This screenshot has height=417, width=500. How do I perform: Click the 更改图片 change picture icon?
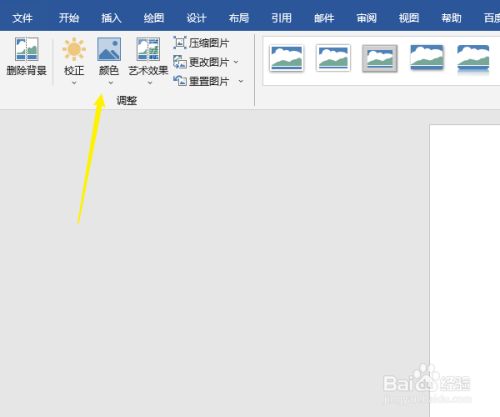[180, 62]
